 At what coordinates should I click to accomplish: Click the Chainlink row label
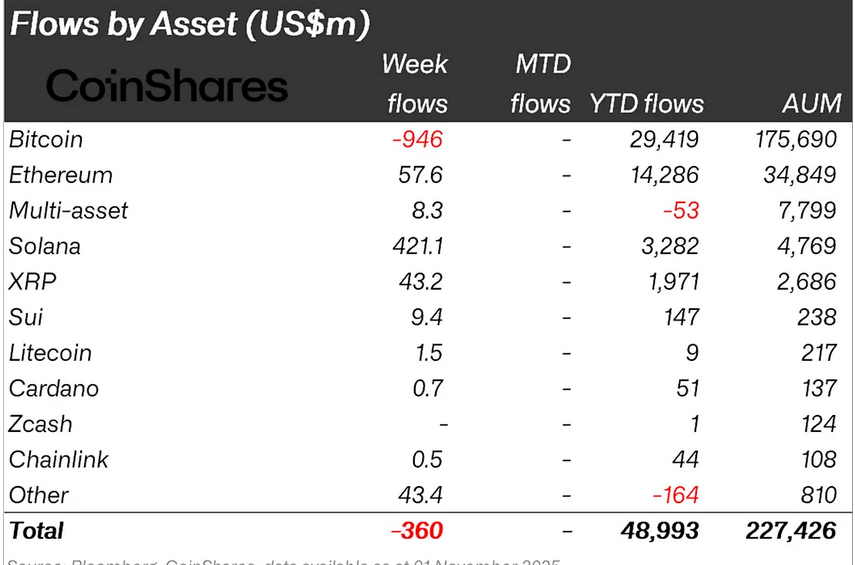[x=58, y=460]
